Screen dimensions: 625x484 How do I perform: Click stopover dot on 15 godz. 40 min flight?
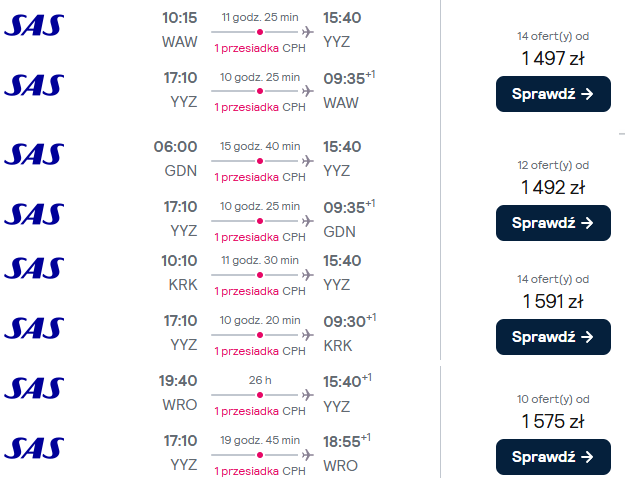pos(260,161)
